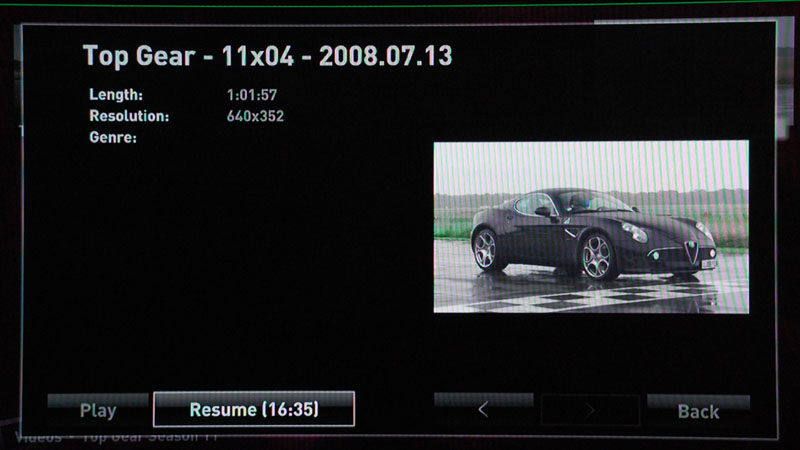Screen dimensions: 800x450
Task: Go to next video with right arrow
Action: (590, 410)
